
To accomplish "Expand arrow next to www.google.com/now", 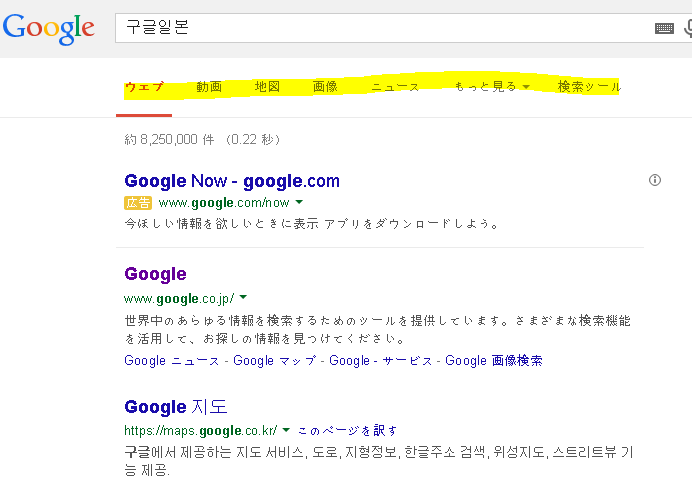I will [x=299, y=202].
